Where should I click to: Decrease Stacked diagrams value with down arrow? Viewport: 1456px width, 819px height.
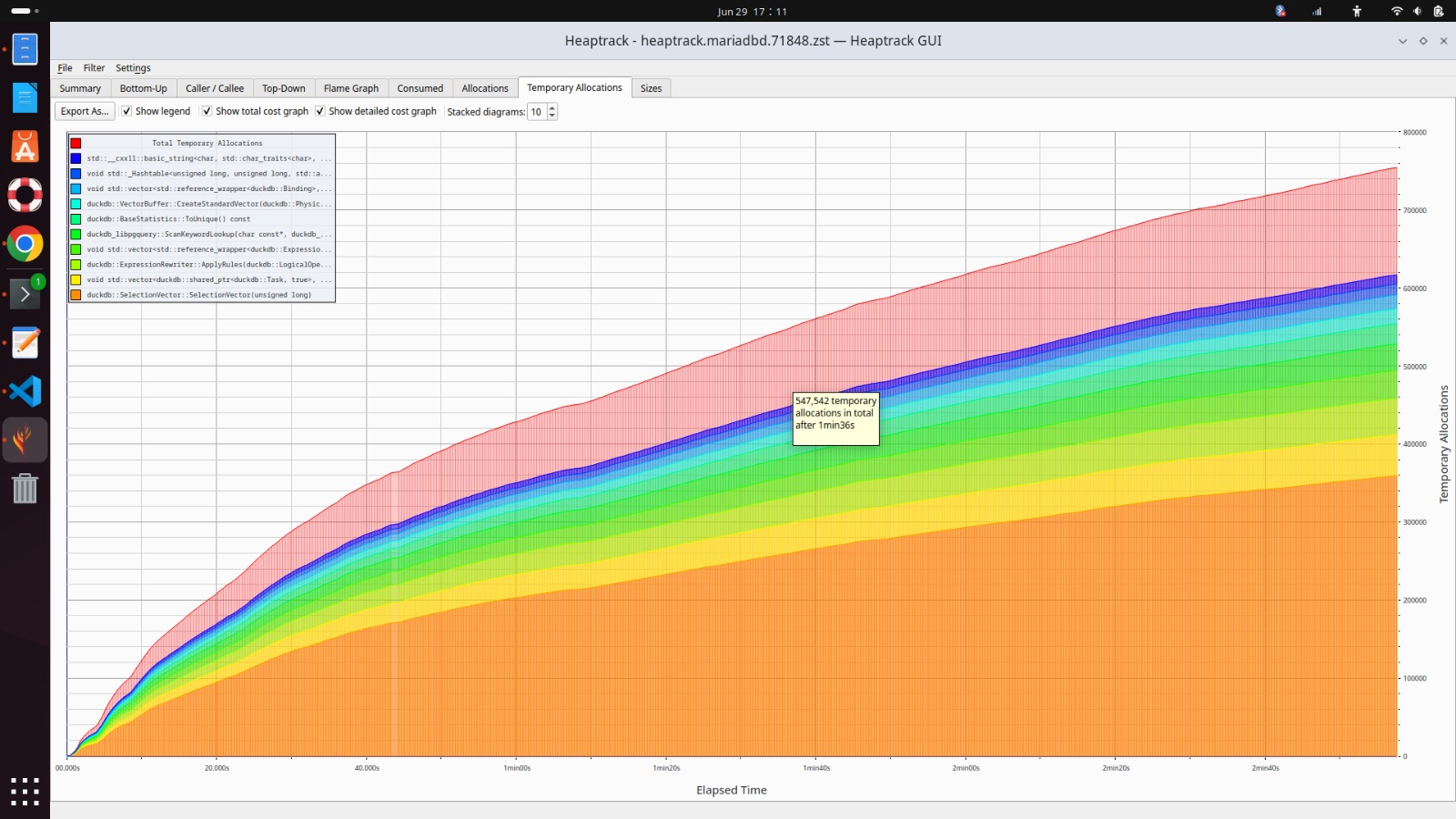click(551, 116)
